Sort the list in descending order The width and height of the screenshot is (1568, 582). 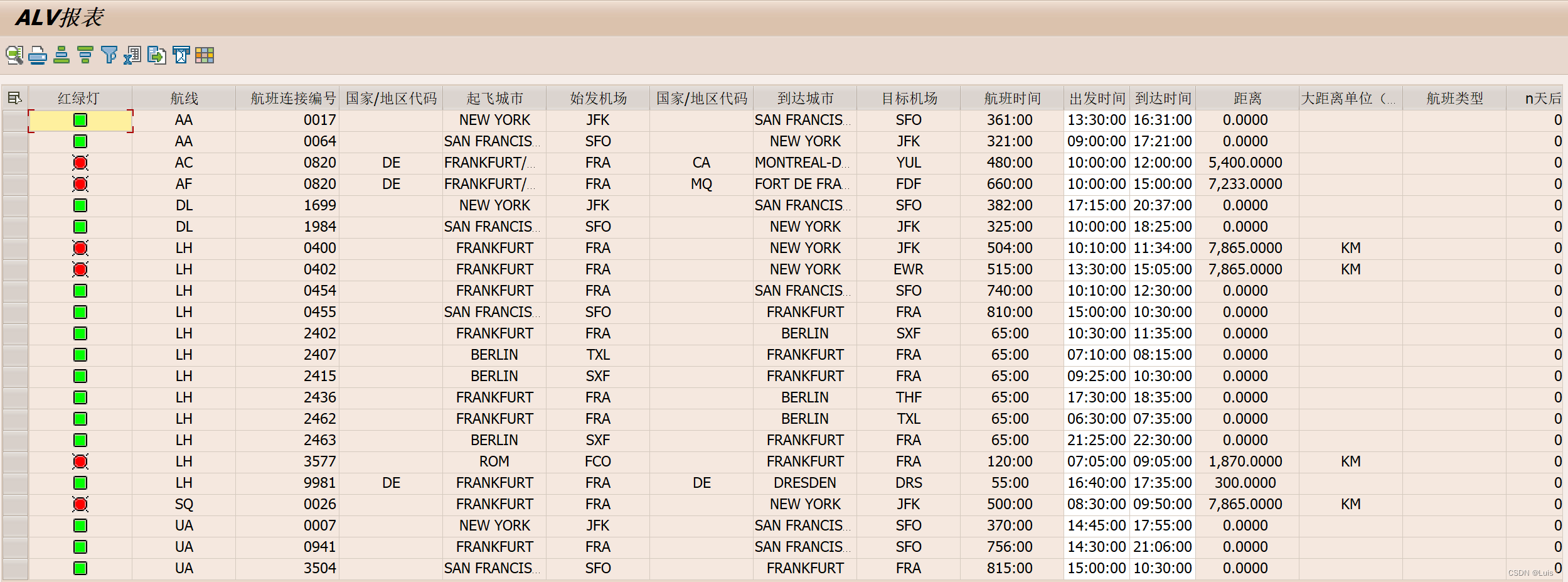click(85, 55)
